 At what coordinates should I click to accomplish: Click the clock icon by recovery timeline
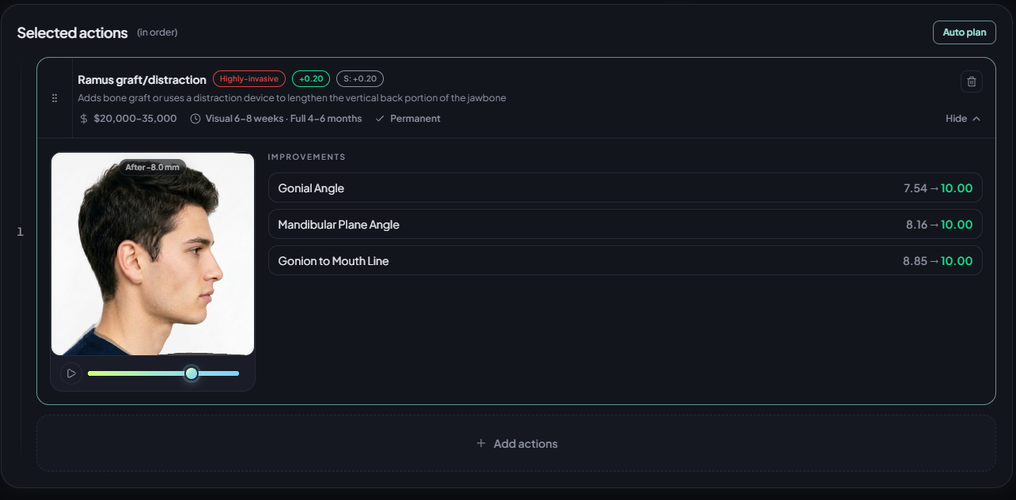click(195, 119)
